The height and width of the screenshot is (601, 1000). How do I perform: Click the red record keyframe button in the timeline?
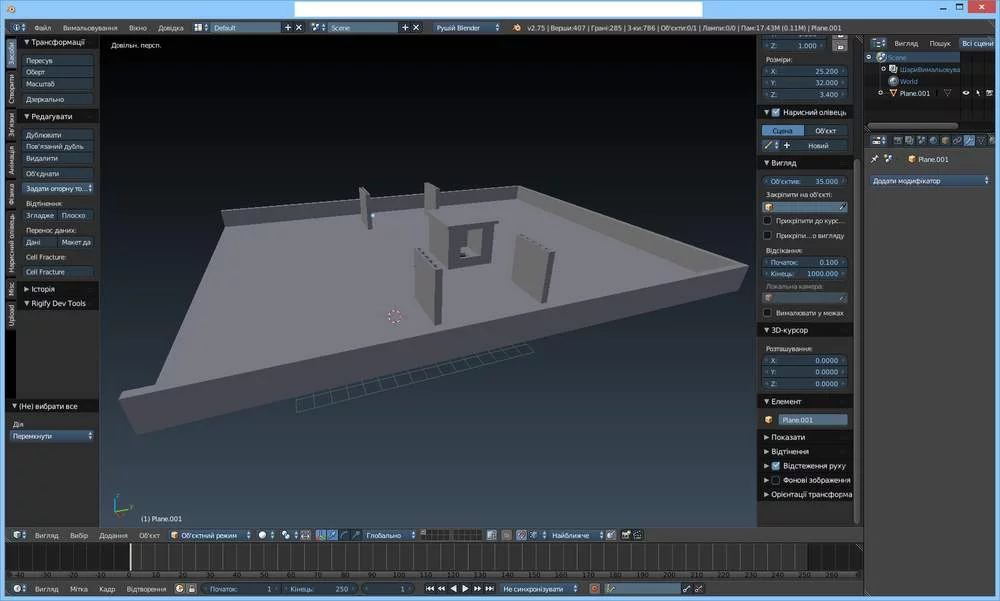pyautogui.click(x=593, y=589)
